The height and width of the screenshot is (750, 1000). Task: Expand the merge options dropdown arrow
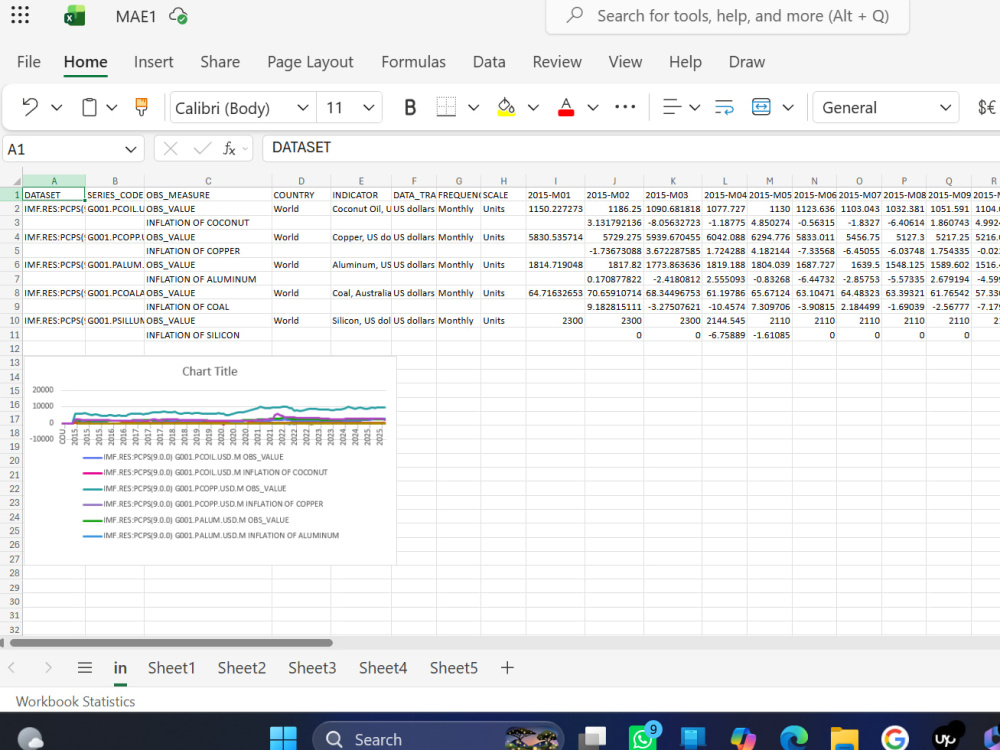(788, 107)
